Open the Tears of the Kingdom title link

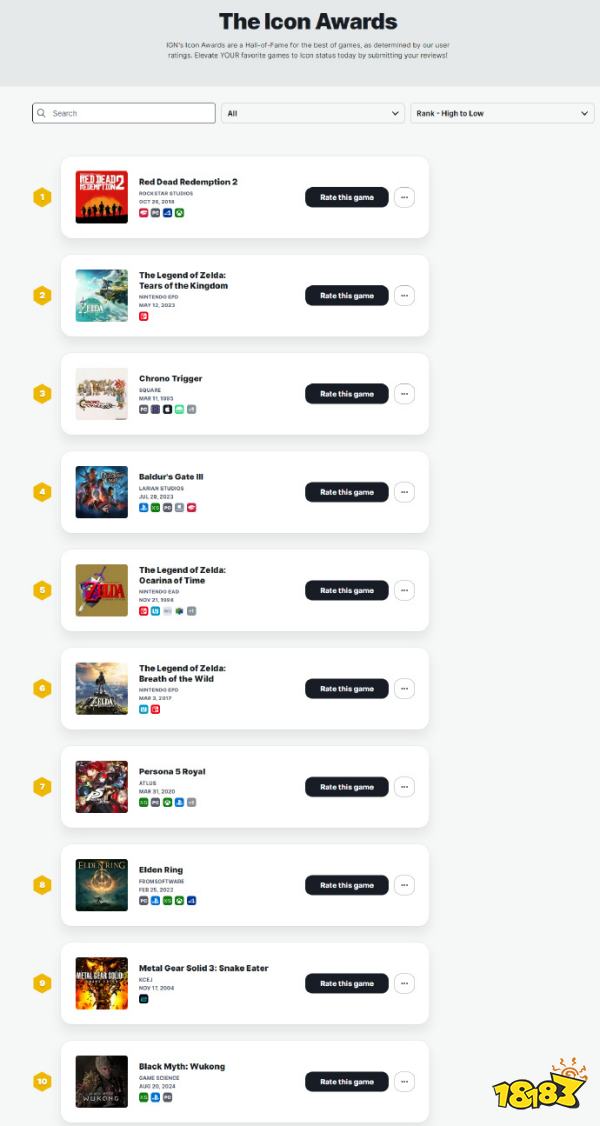[183, 280]
